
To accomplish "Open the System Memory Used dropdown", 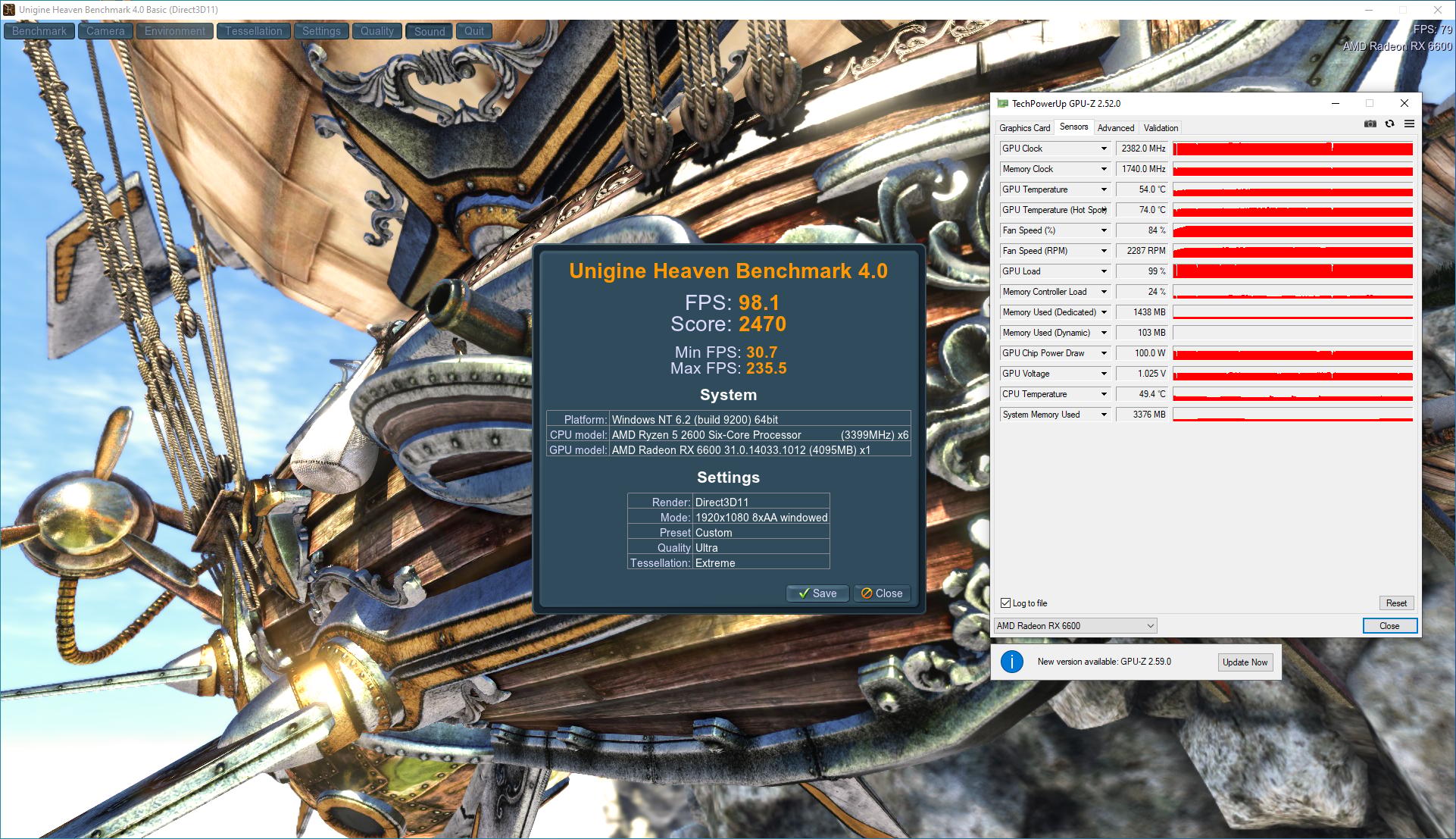I will (x=1104, y=415).
